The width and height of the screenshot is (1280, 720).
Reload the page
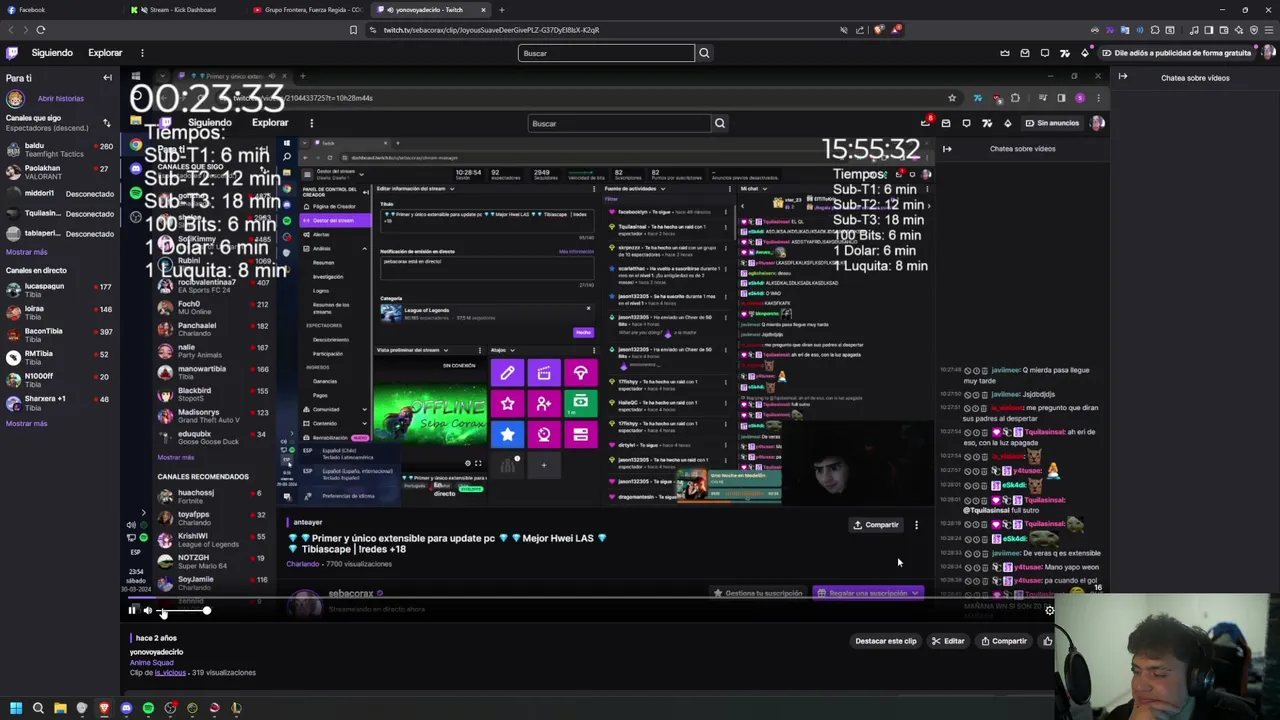(x=41, y=30)
